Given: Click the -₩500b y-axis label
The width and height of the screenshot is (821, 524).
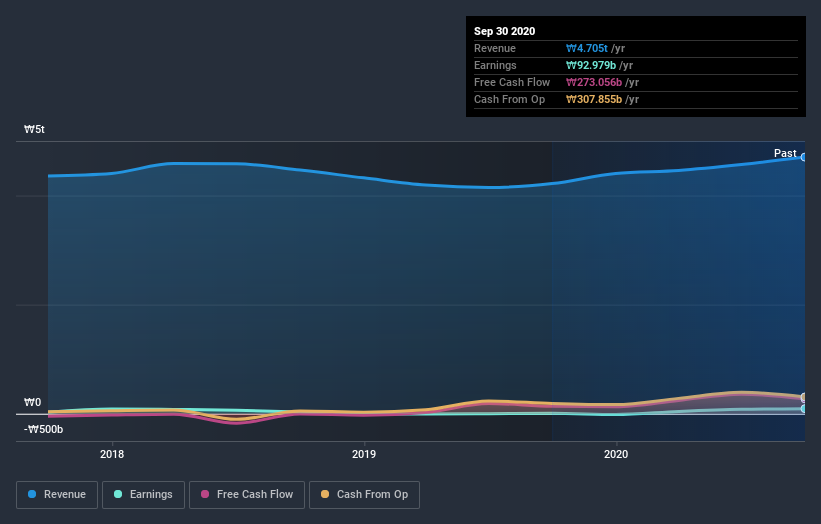Looking at the screenshot, I should point(43,429).
